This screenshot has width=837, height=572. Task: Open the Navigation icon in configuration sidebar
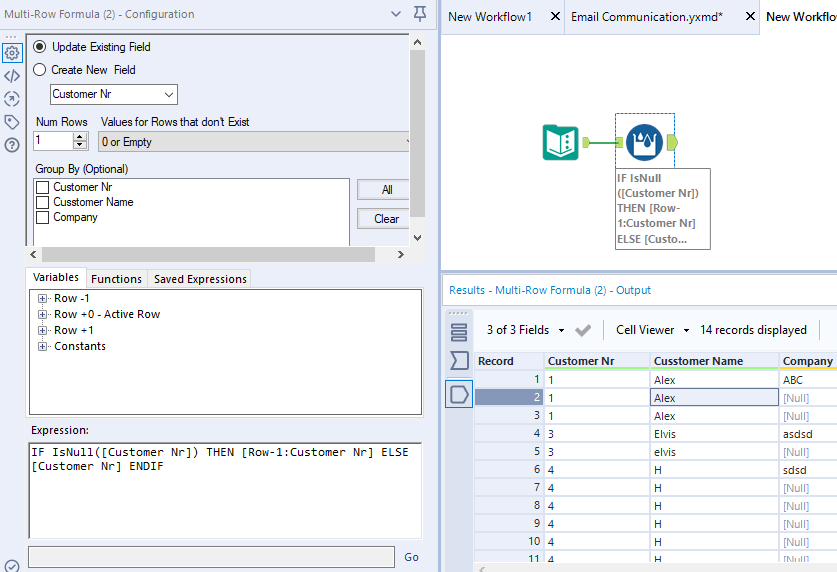[12, 99]
